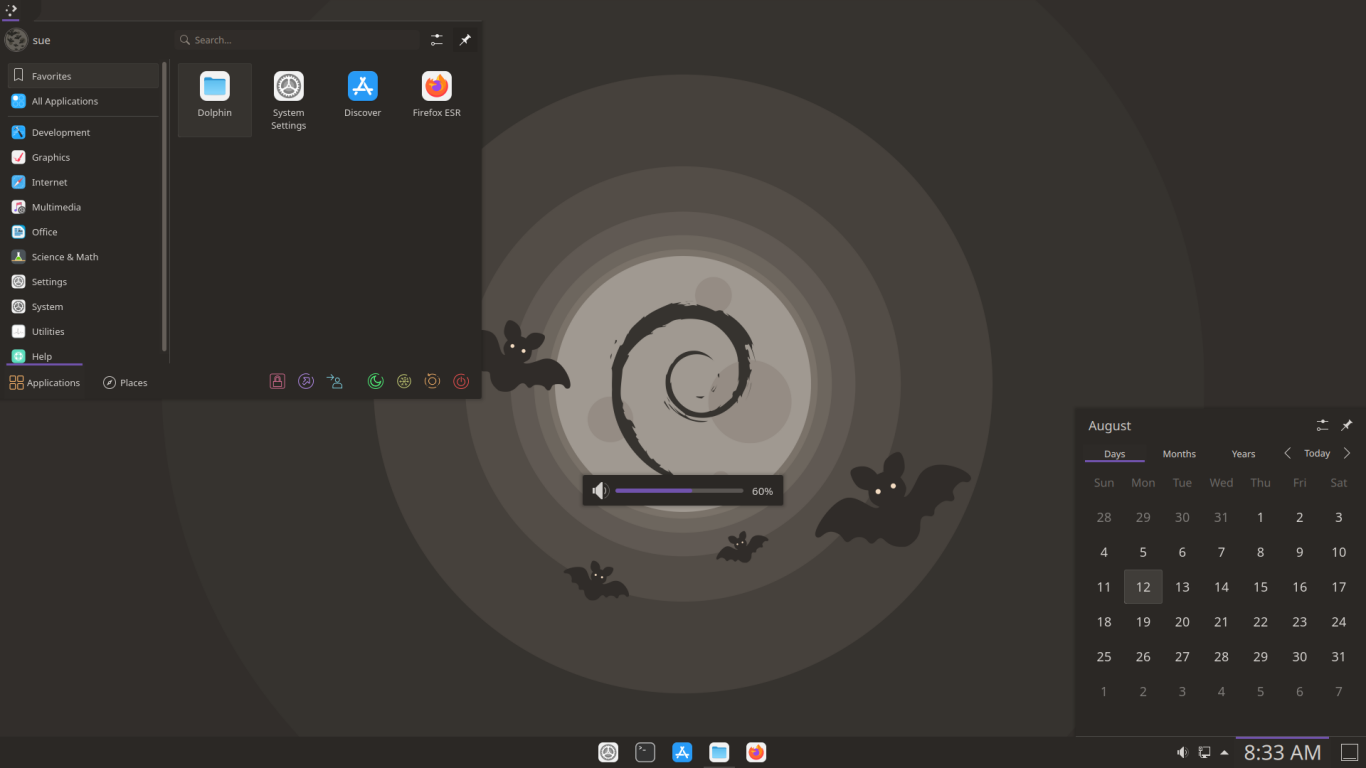Image resolution: width=1366 pixels, height=768 pixels.
Task: Click the launcher category list scrollbar
Action: [x=164, y=207]
